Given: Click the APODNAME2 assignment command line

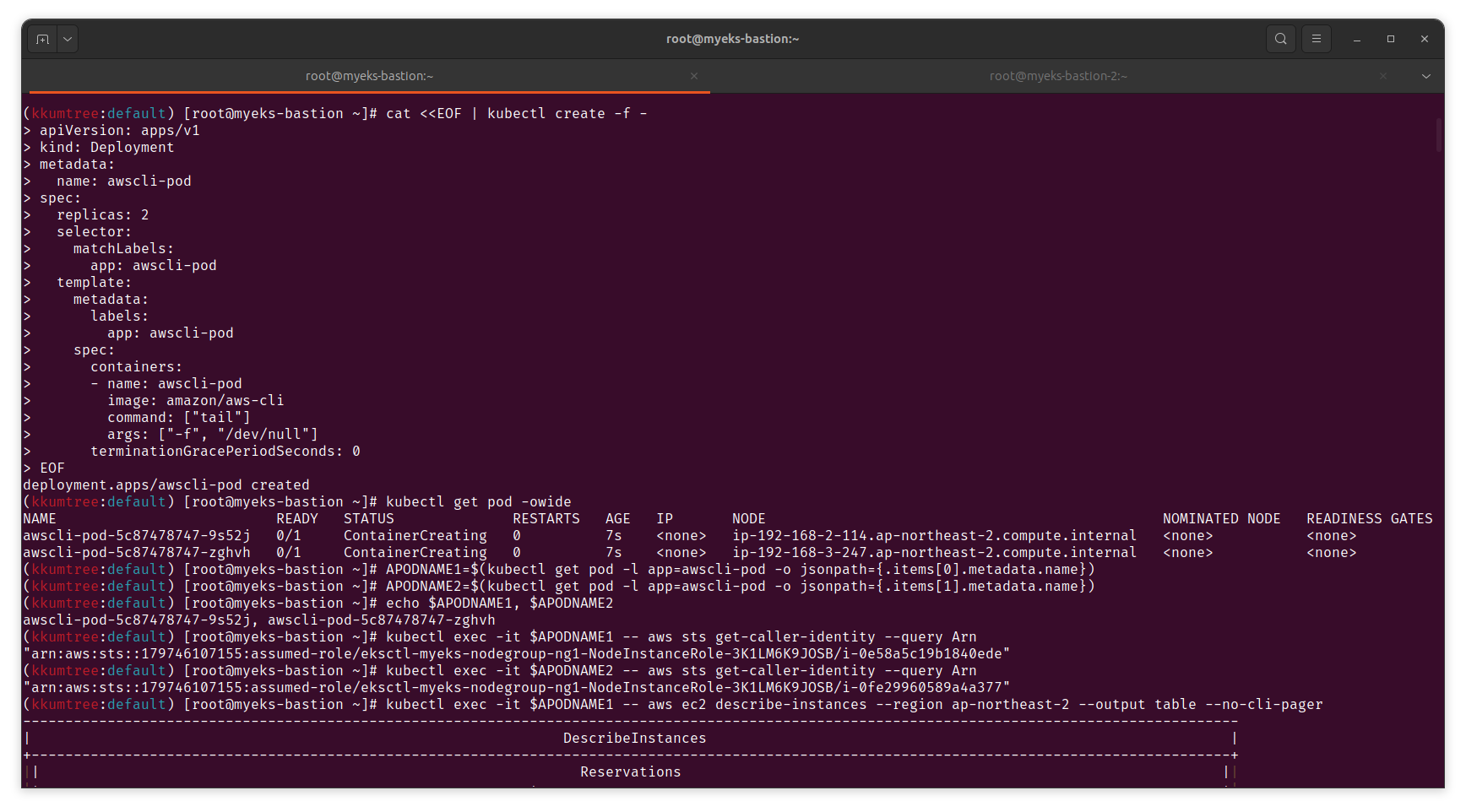Looking at the screenshot, I should 741,586.
